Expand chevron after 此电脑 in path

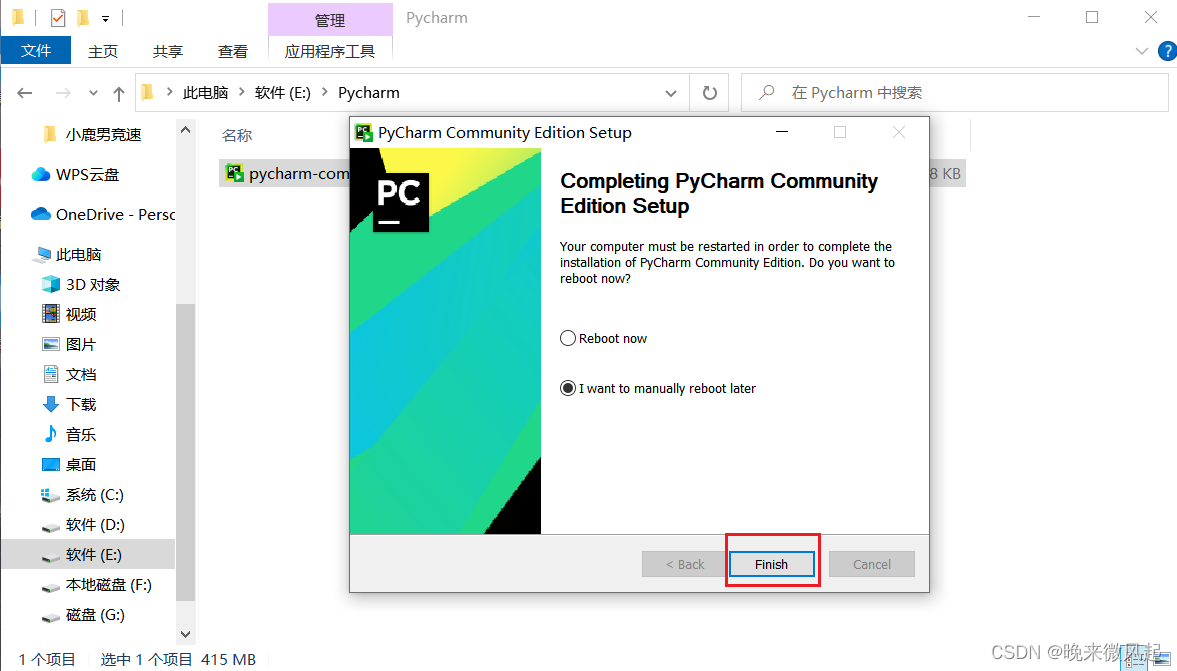pyautogui.click(x=242, y=92)
